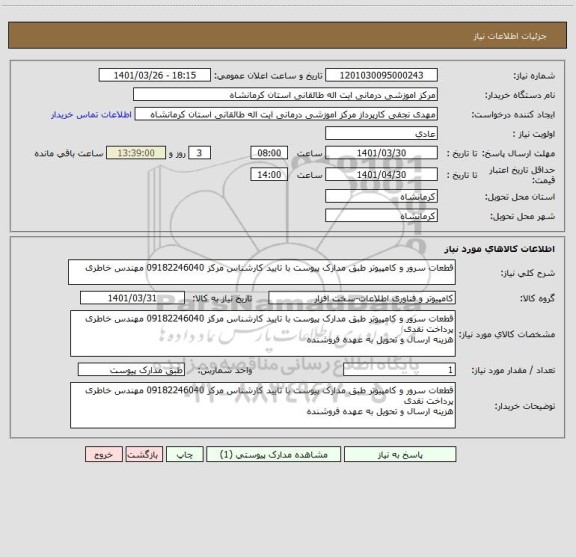576x557 pixels.
Task: Click the نام دستگاه خریدار label
Action: 520,95
